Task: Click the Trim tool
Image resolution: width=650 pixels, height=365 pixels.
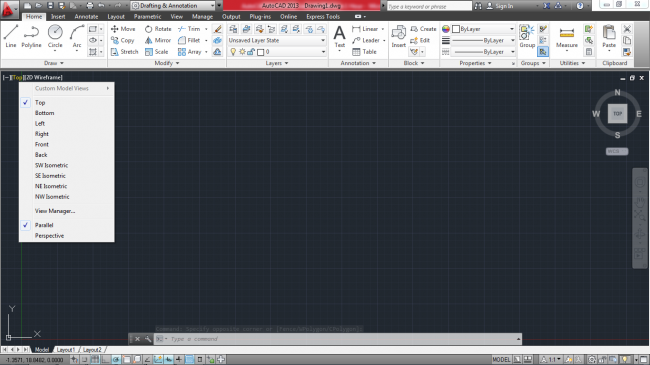Action: (189, 29)
